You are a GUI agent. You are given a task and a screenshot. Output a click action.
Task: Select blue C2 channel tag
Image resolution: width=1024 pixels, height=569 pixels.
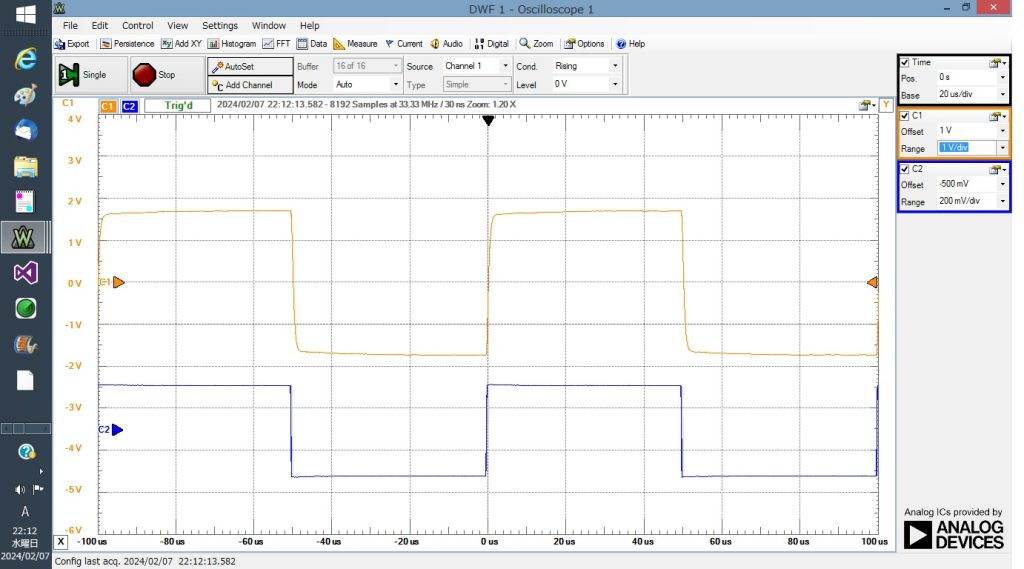pos(129,106)
